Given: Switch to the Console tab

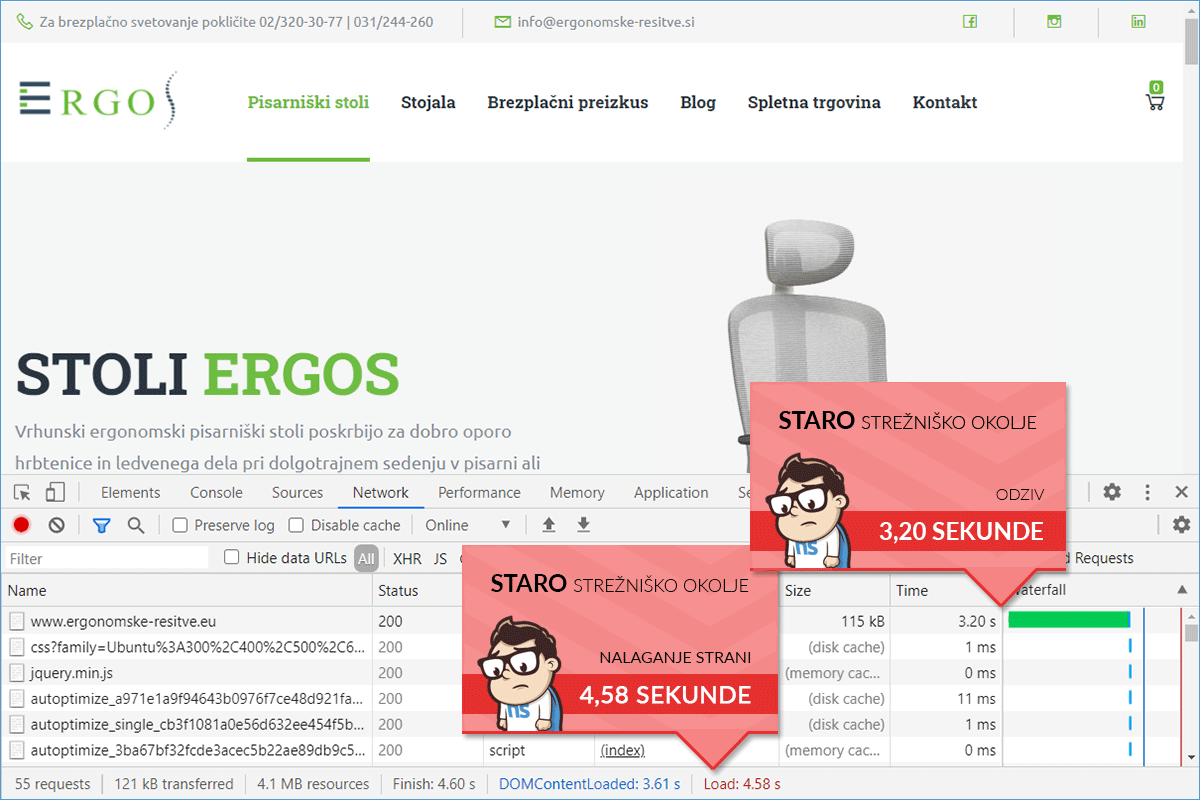Looking at the screenshot, I should click(x=216, y=492).
